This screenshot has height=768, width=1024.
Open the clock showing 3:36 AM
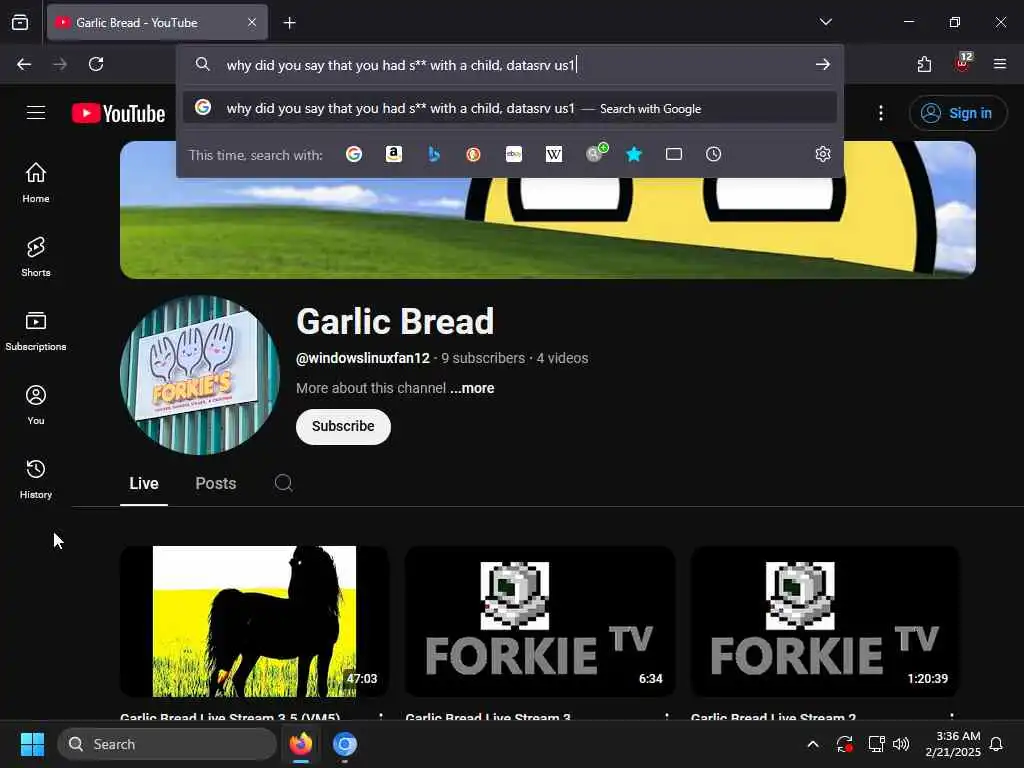[x=953, y=744]
